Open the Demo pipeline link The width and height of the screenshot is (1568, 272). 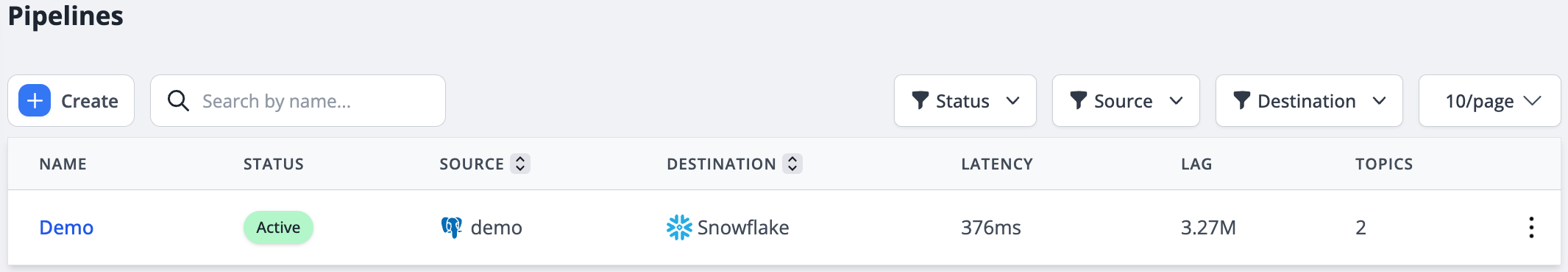(x=66, y=227)
